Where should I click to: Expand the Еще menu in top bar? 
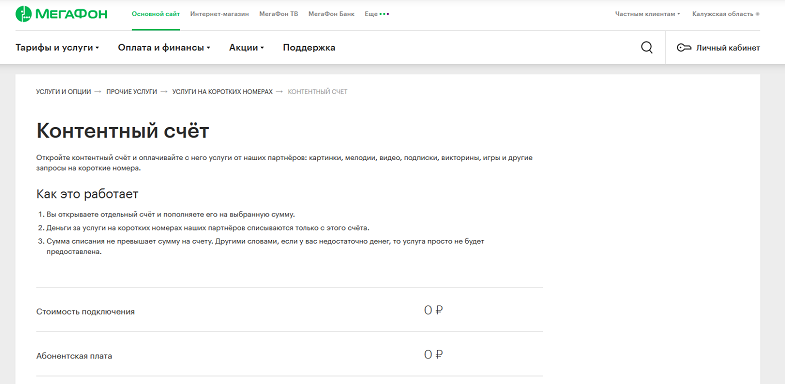(376, 14)
